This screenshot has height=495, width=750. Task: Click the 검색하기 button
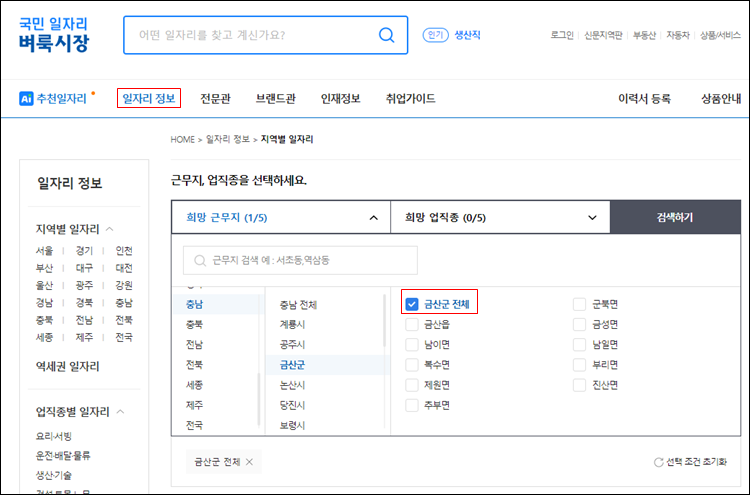click(675, 218)
